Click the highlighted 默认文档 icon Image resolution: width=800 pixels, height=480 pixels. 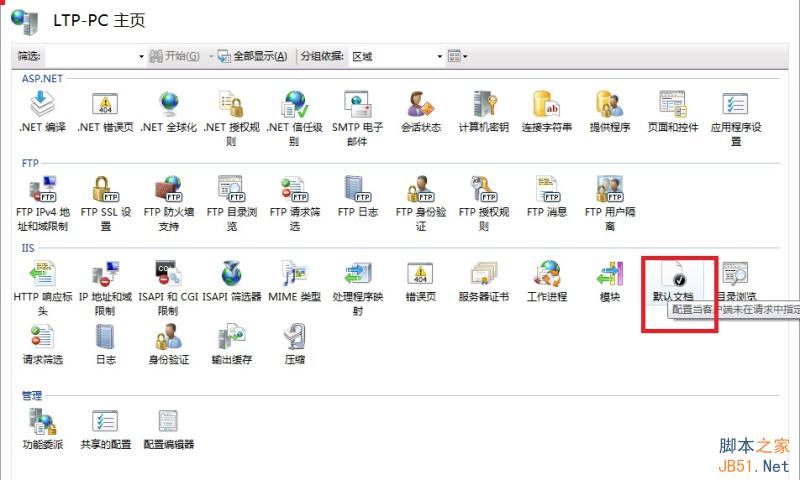672,274
